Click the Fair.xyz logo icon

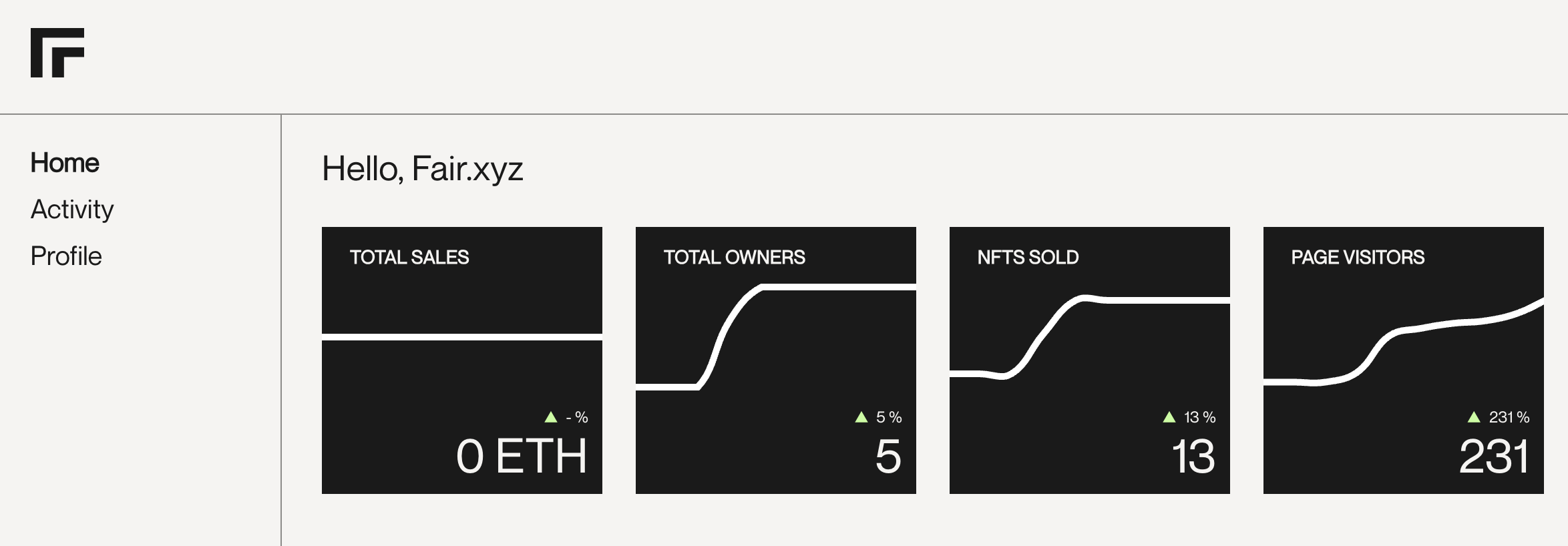point(57,53)
